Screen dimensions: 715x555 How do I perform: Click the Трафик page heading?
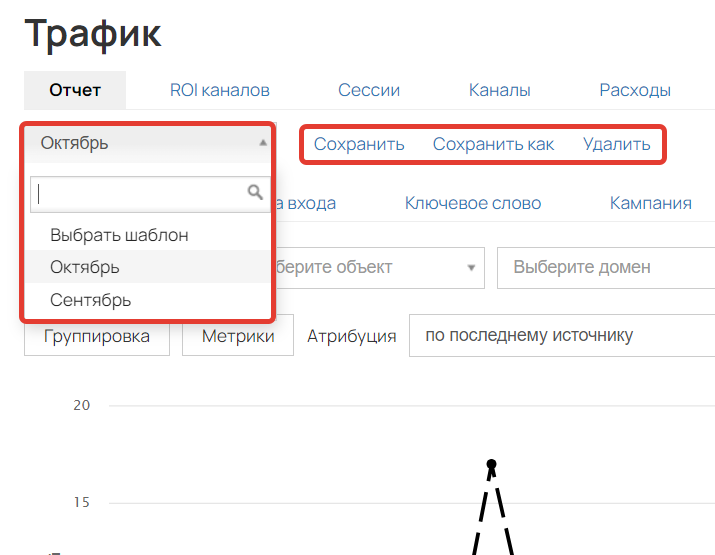click(93, 34)
